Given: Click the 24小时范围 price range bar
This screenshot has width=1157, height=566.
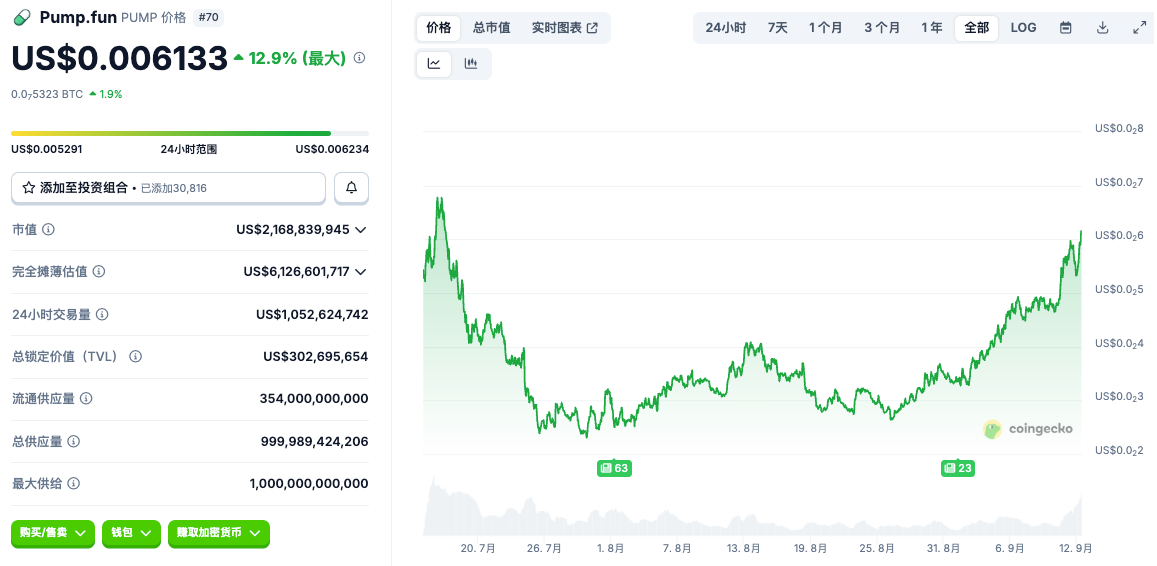Looking at the screenshot, I should [189, 133].
